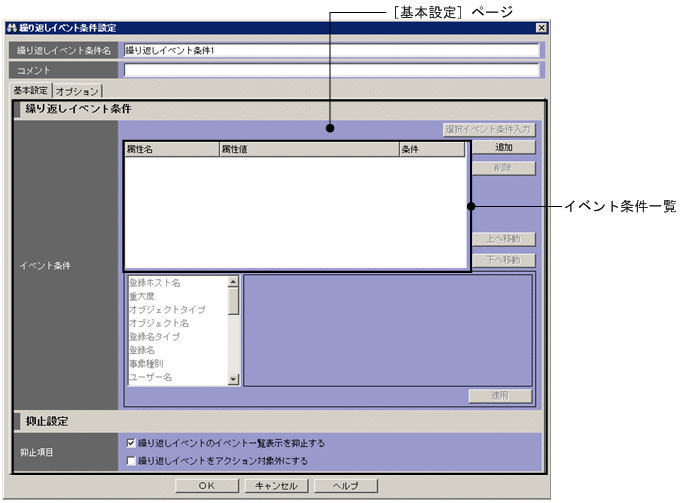This screenshot has height=503, width=680.
Task: Click attribute list scroll up arrow
Action: pyautogui.click(x=233, y=282)
